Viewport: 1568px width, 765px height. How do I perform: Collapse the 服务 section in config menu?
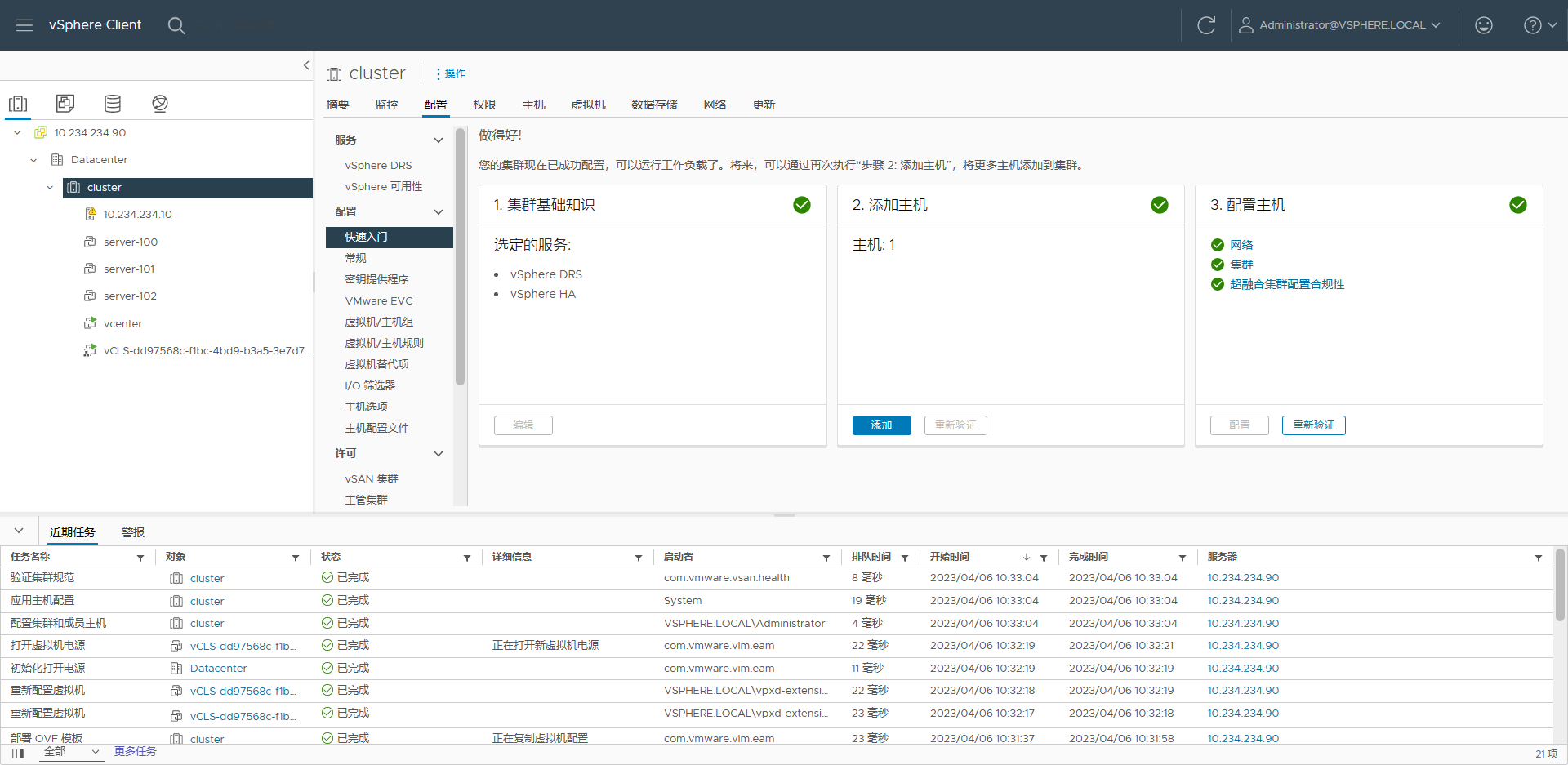pos(439,140)
